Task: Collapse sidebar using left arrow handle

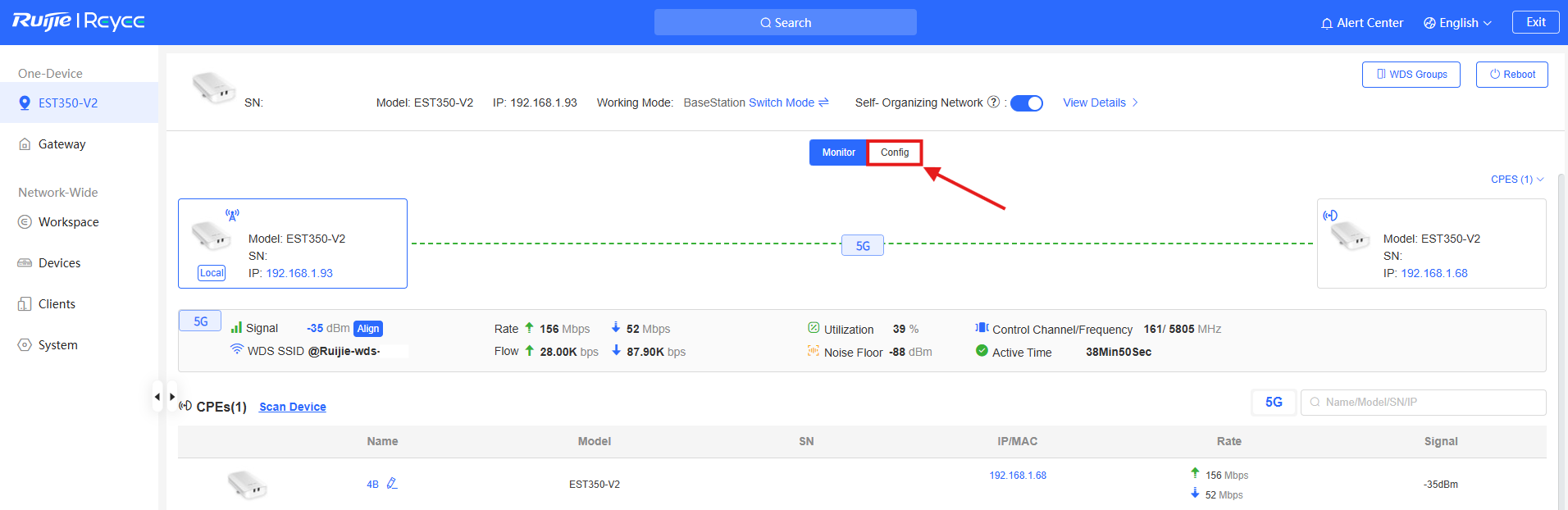Action: point(157,397)
